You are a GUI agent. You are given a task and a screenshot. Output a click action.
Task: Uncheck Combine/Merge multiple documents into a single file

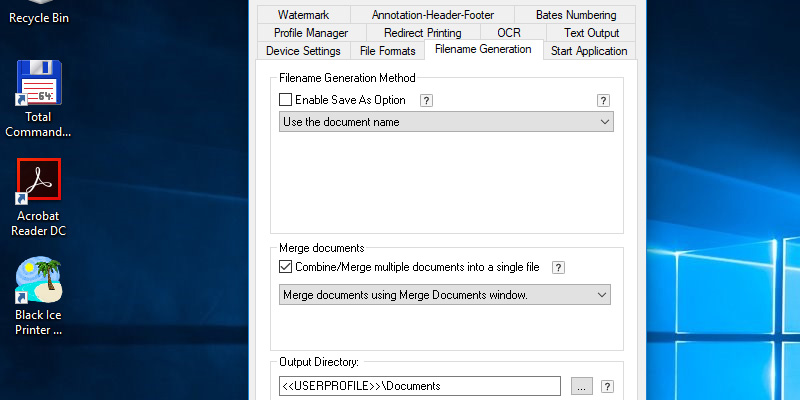(x=286, y=267)
